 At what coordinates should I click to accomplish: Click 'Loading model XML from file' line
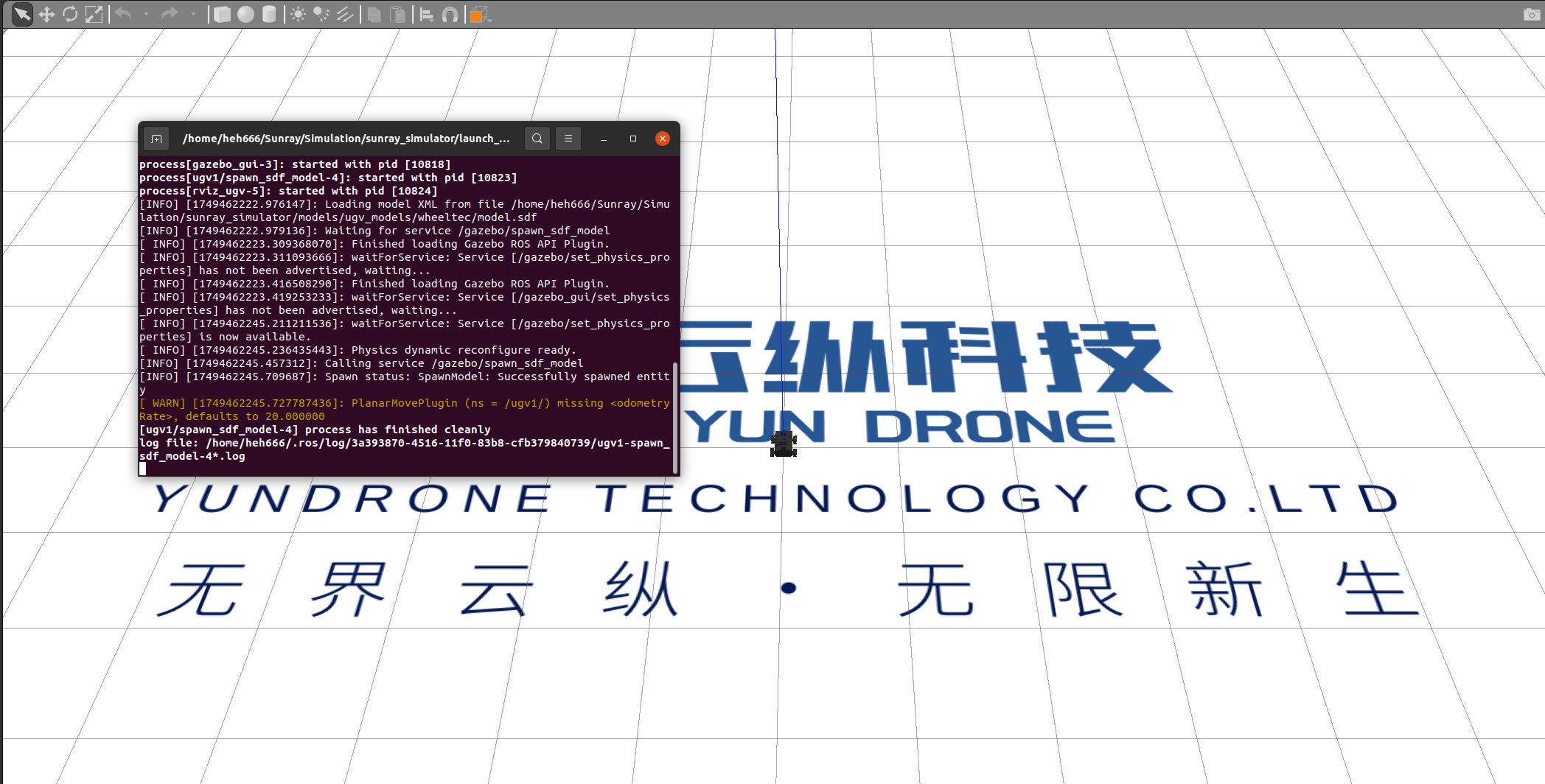click(x=405, y=211)
